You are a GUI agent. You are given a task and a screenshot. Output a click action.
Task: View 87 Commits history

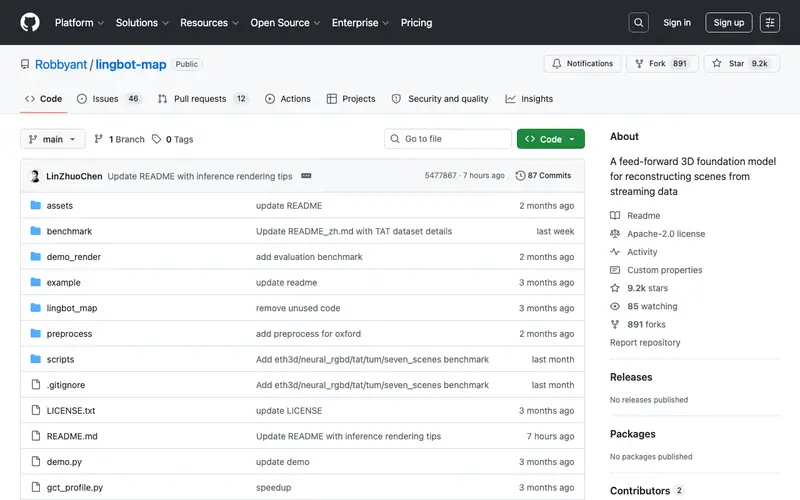543,176
